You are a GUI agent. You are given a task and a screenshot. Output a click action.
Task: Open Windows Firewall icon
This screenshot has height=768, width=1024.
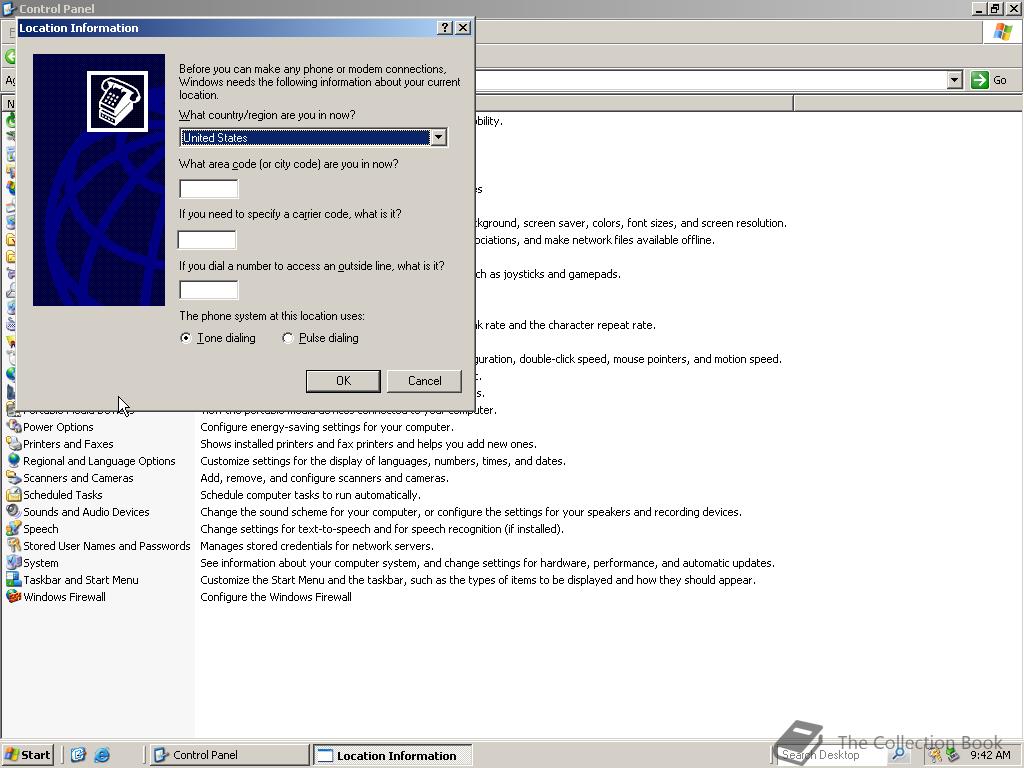14,596
